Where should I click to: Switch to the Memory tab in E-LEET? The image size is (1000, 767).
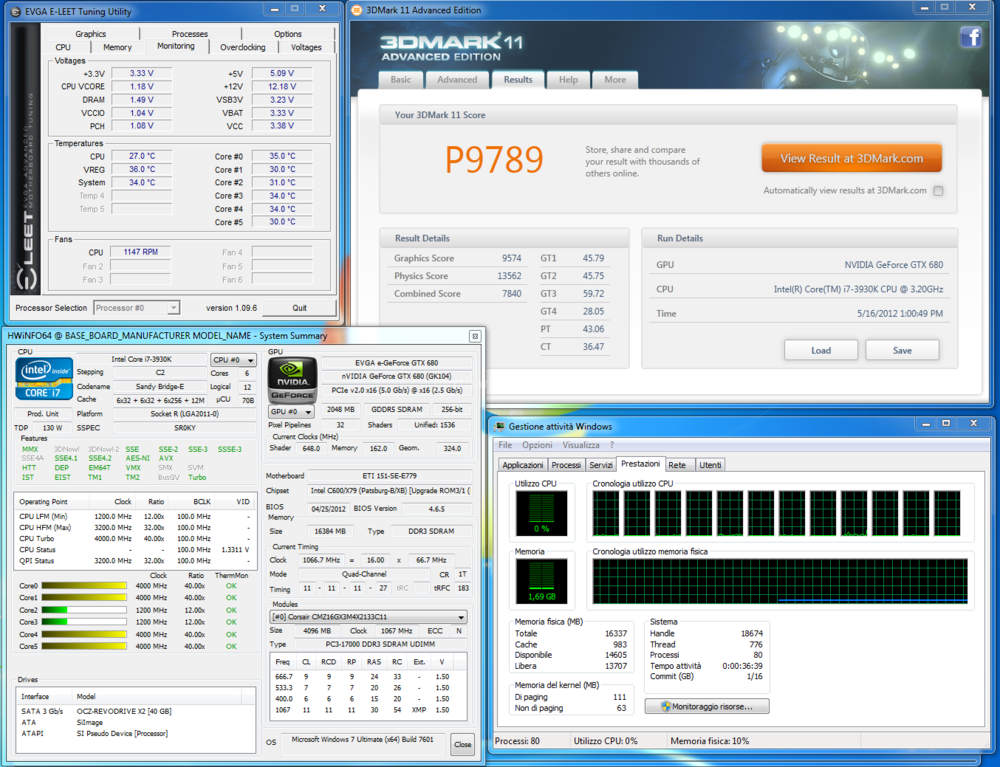117,47
